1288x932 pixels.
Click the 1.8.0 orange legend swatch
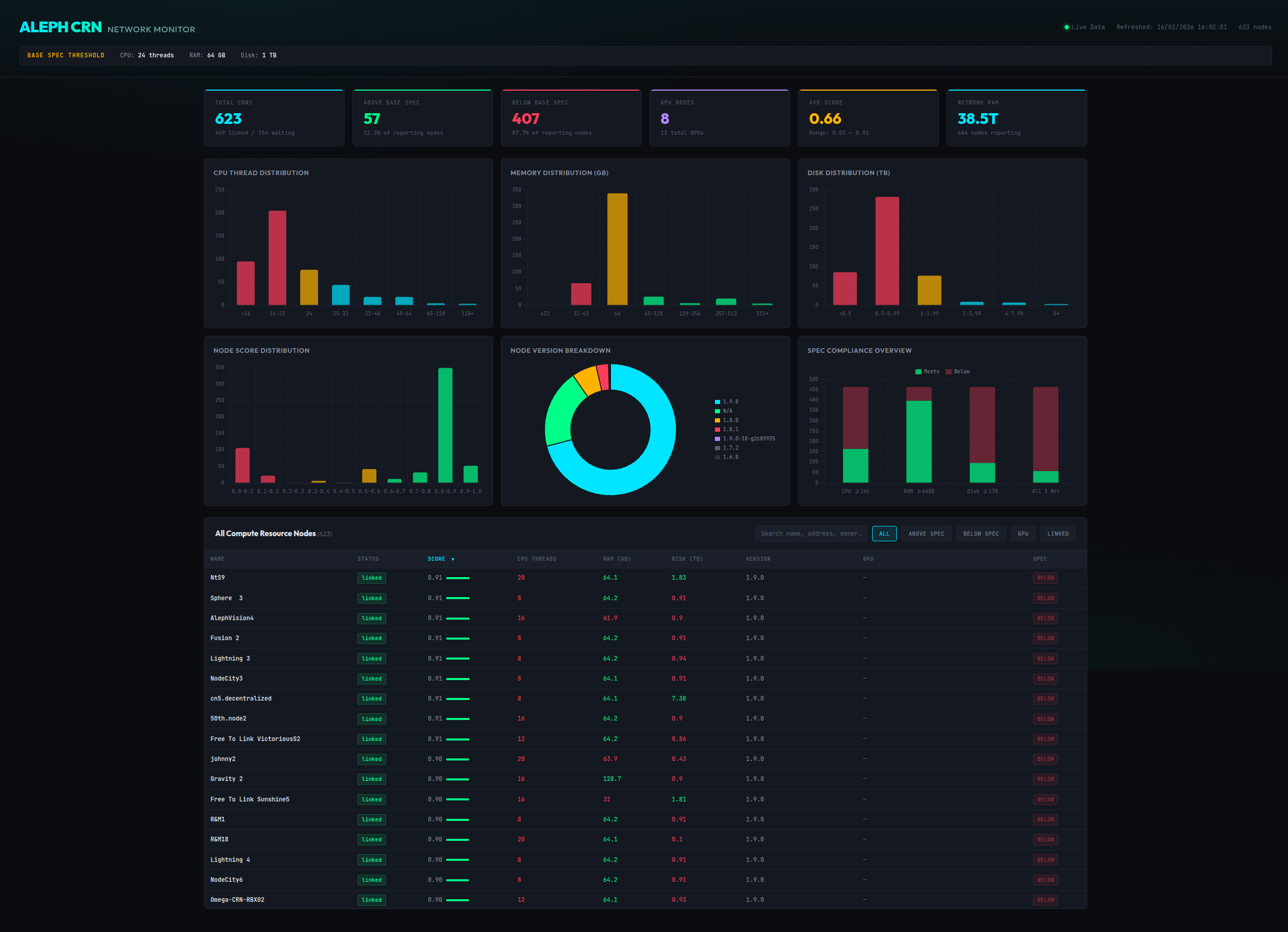click(717, 421)
